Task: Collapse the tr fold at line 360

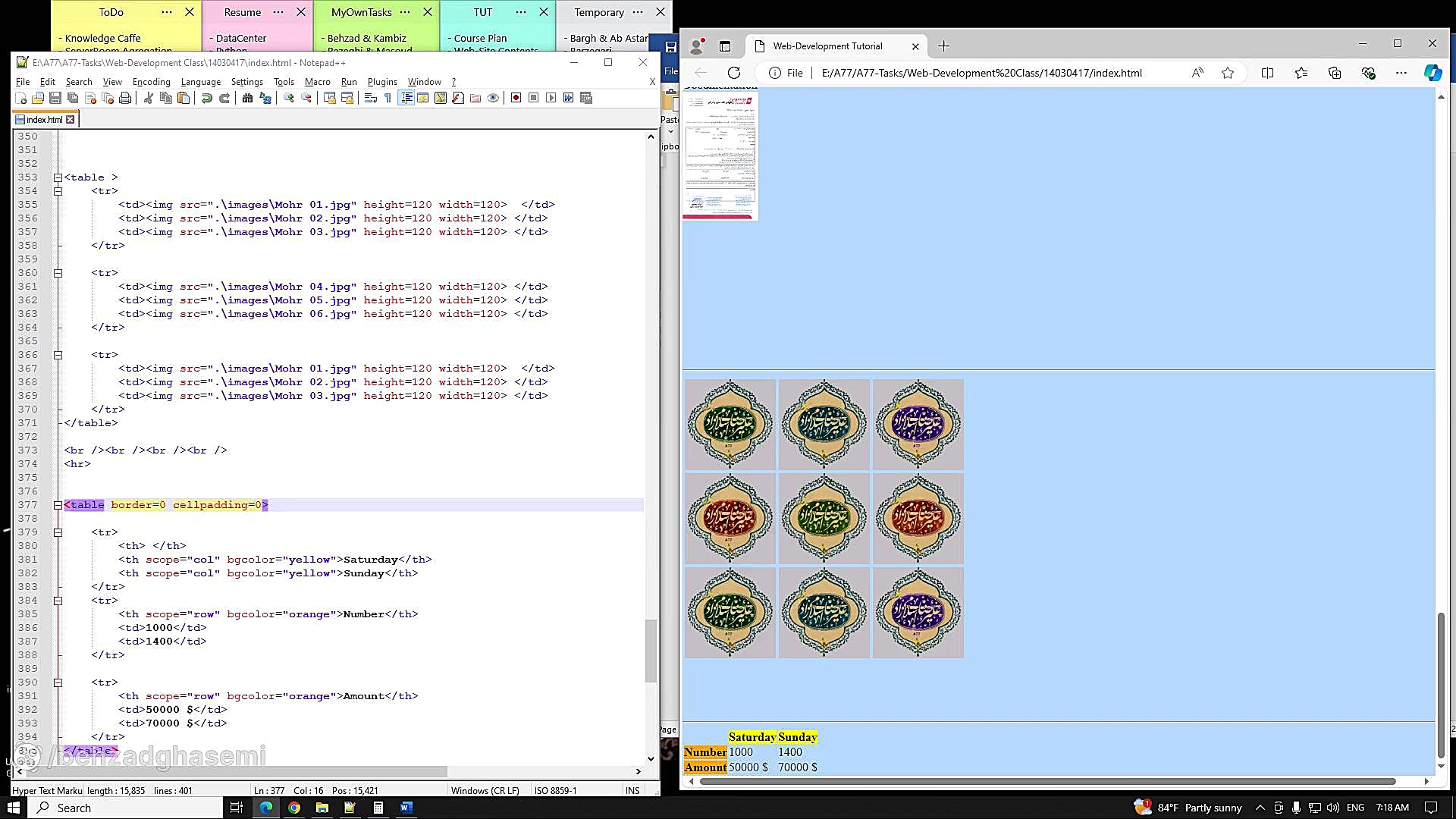Action: 58,273
